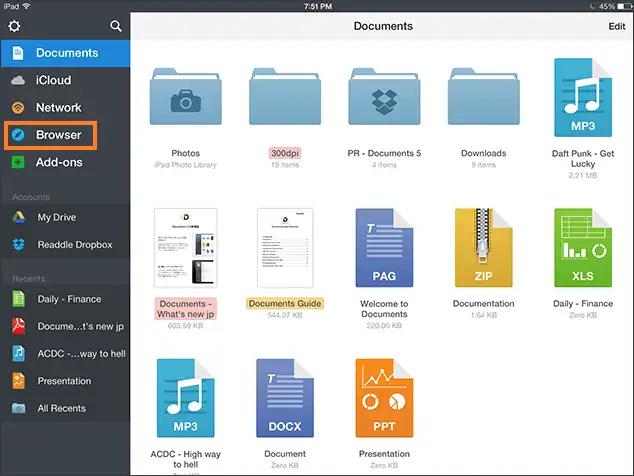634x476 pixels.
Task: Click the orange presentation icon in Recents
Action: [19, 381]
